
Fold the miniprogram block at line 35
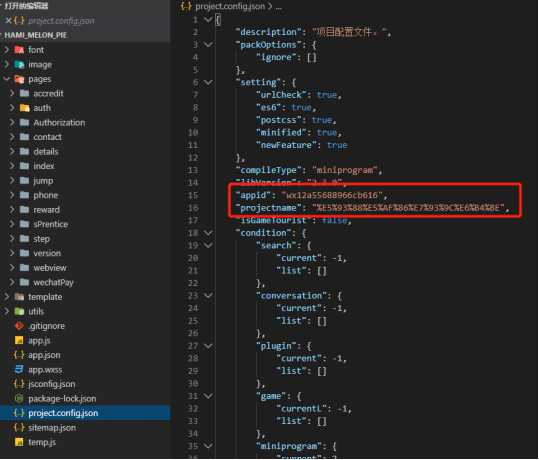click(208, 446)
